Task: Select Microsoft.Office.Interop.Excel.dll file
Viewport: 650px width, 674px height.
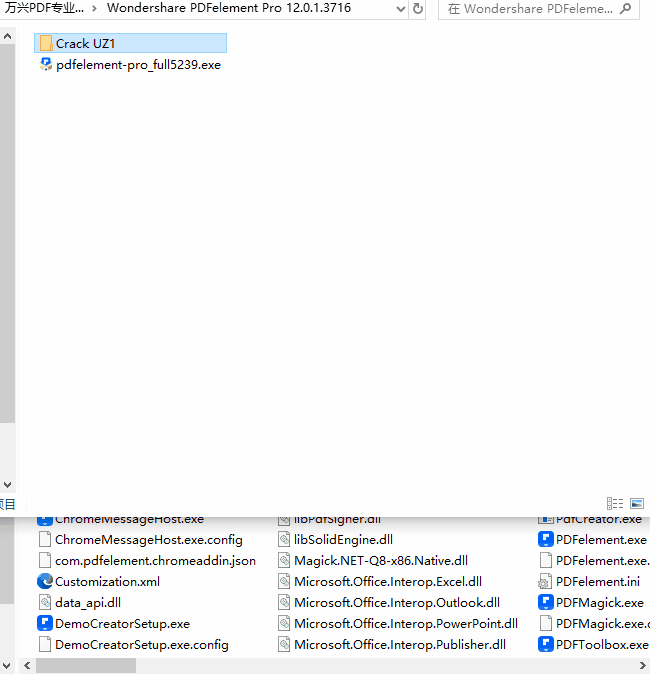Action: [387, 581]
